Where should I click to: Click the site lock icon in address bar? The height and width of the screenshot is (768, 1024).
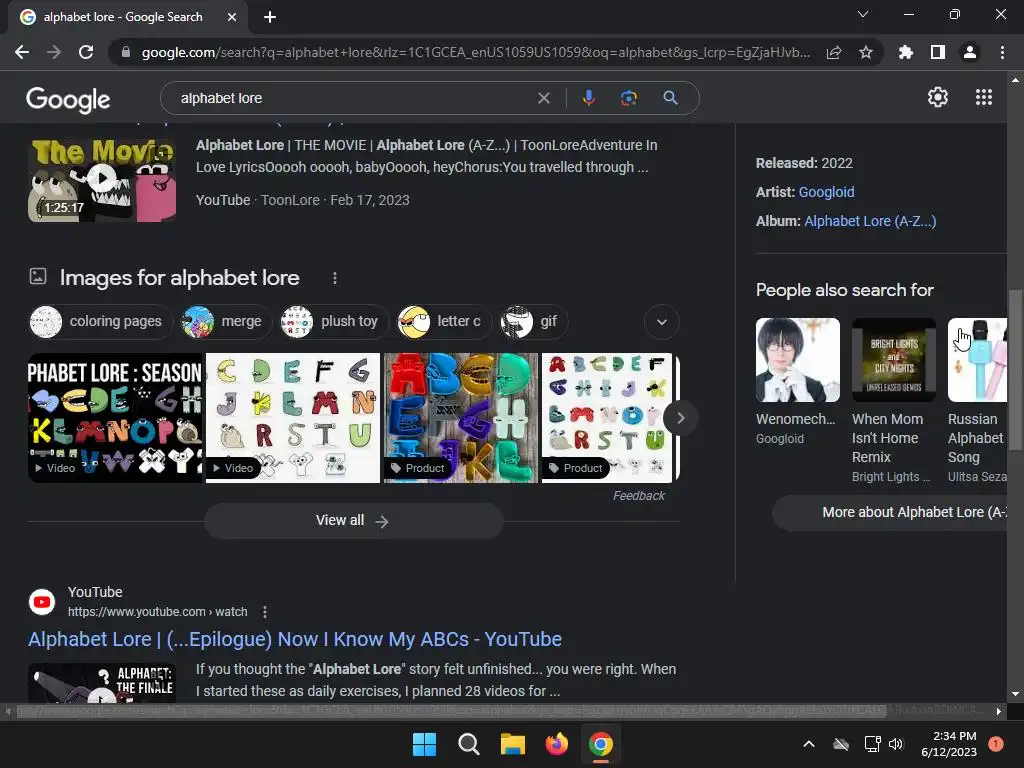126,52
